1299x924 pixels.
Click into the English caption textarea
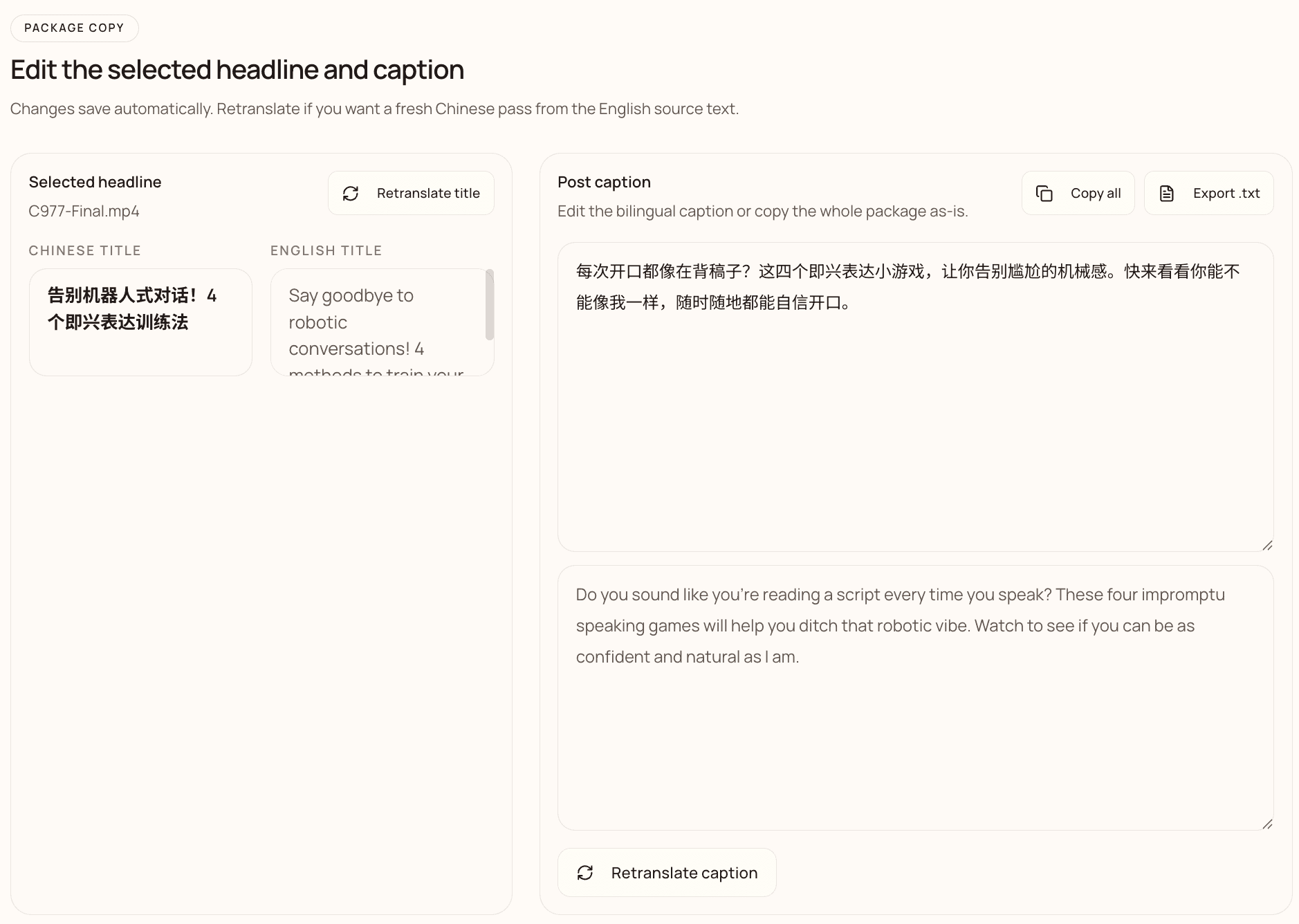tap(915, 698)
